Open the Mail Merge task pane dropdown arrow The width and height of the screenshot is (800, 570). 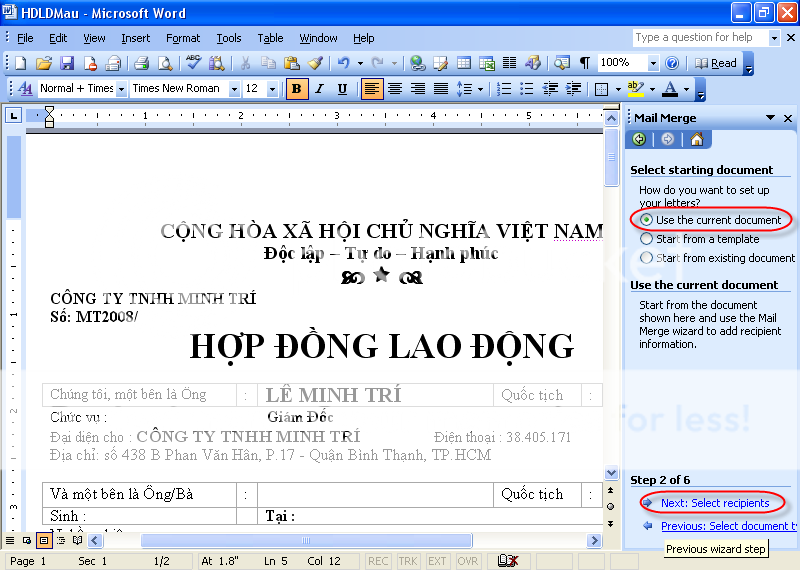pos(770,118)
